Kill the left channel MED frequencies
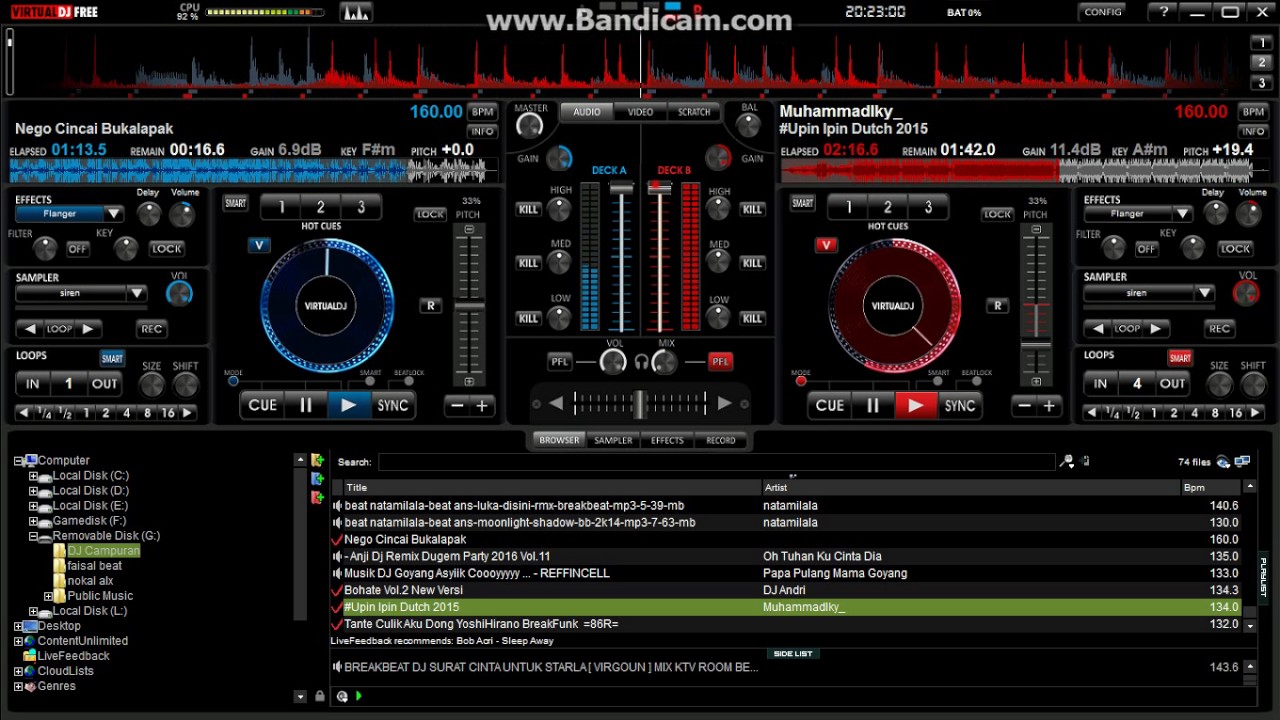Screen dimensions: 1280x720 pyautogui.click(x=528, y=262)
